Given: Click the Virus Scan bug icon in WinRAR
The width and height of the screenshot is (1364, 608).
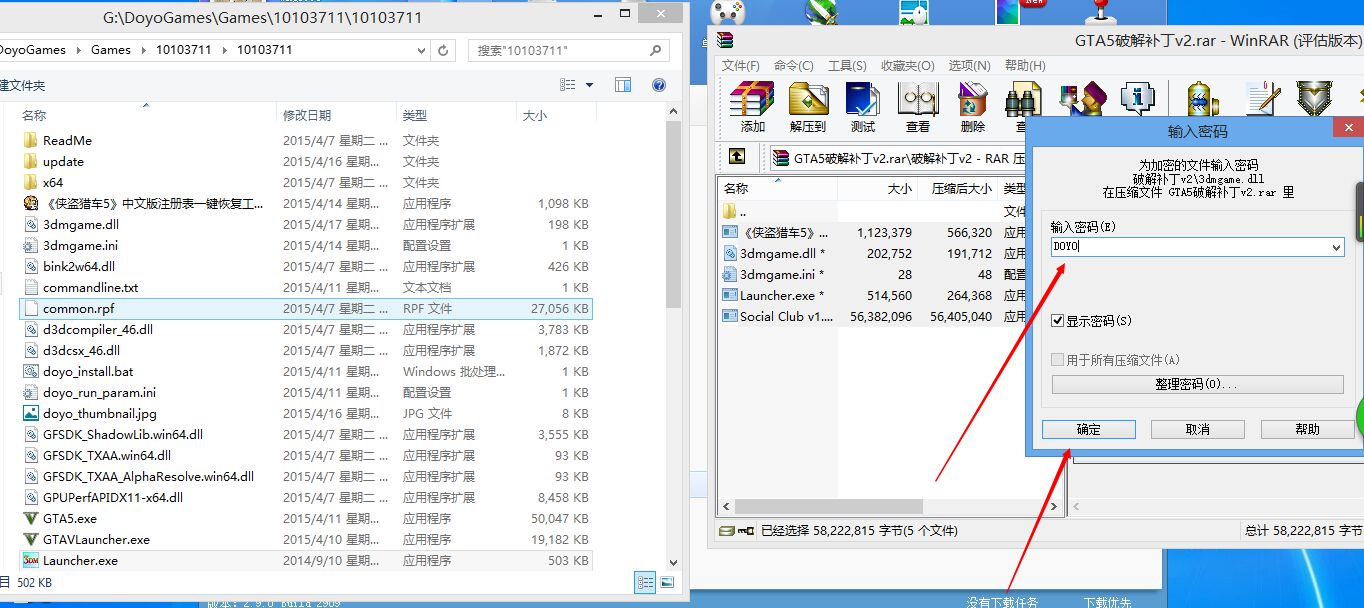Looking at the screenshot, I should point(1203,99).
